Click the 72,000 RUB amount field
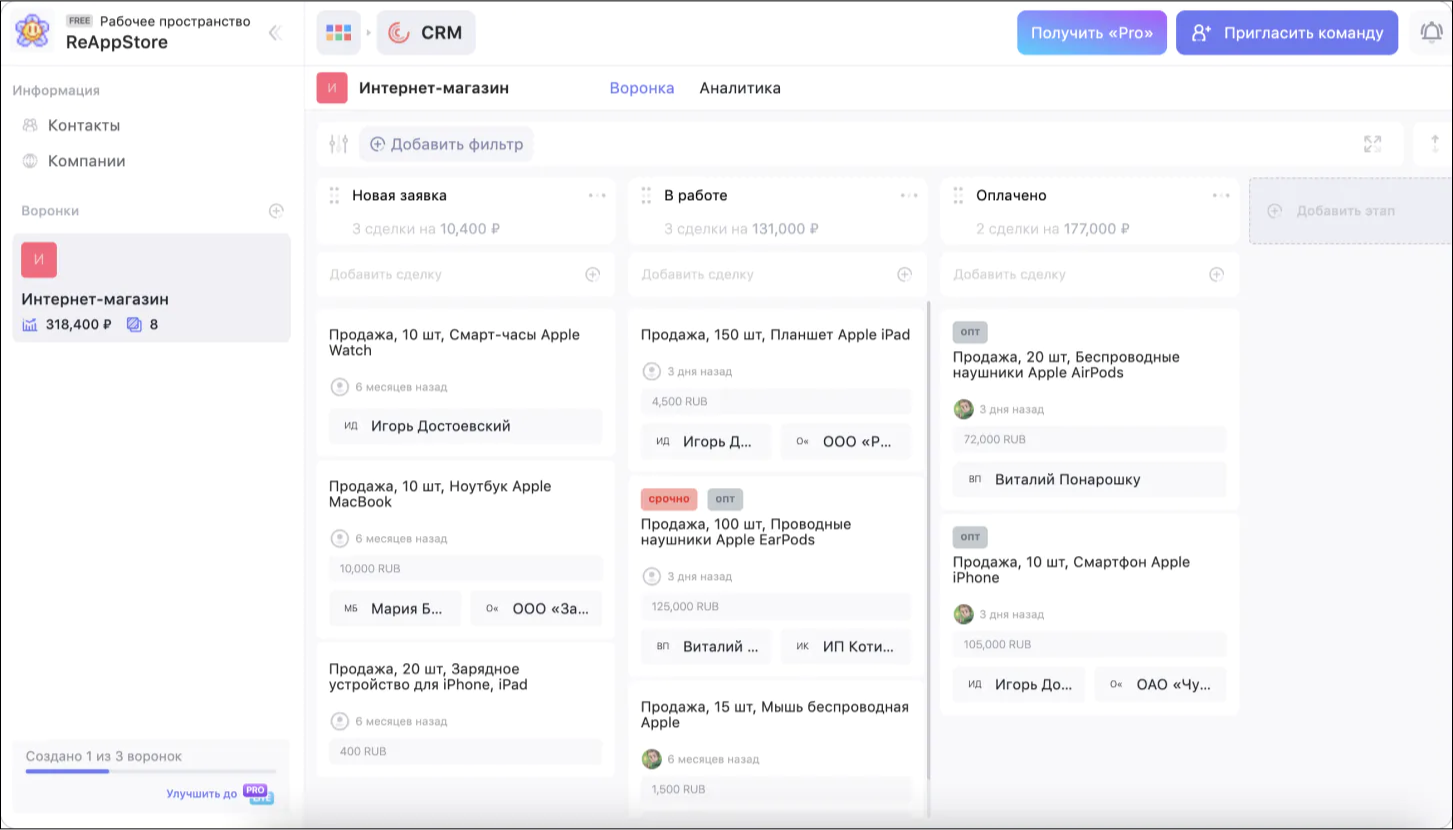1453x830 pixels. point(1090,439)
